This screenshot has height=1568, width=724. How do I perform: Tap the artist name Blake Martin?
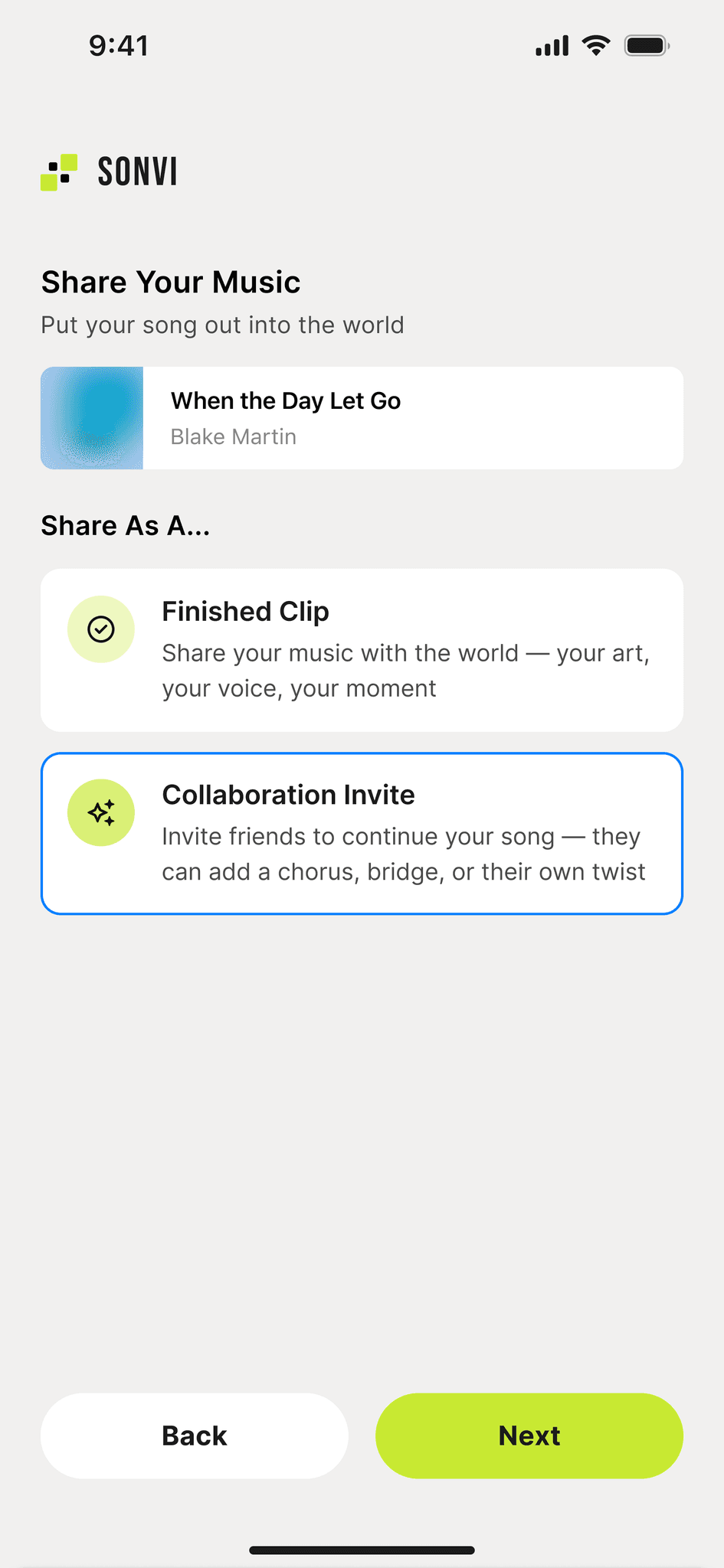click(234, 436)
